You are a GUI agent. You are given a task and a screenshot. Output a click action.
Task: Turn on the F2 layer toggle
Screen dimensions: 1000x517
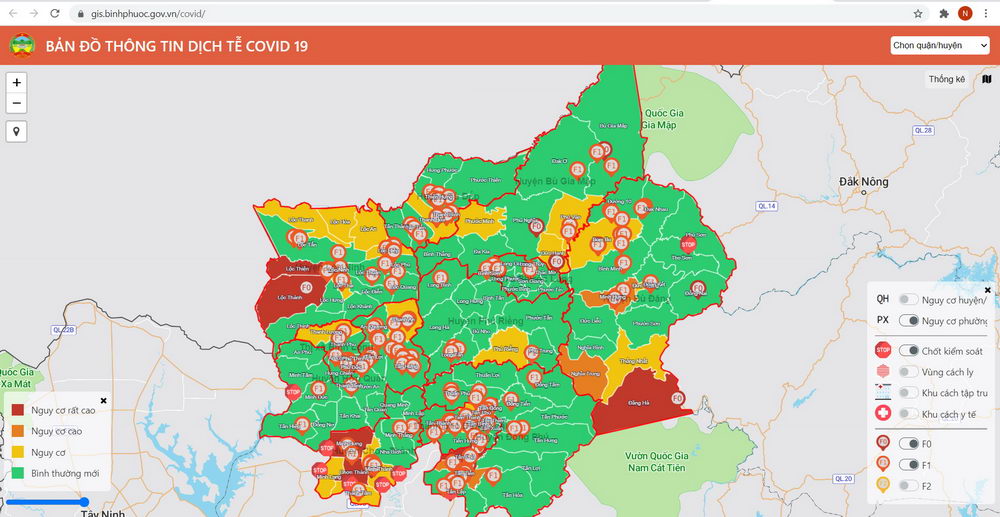coord(908,485)
